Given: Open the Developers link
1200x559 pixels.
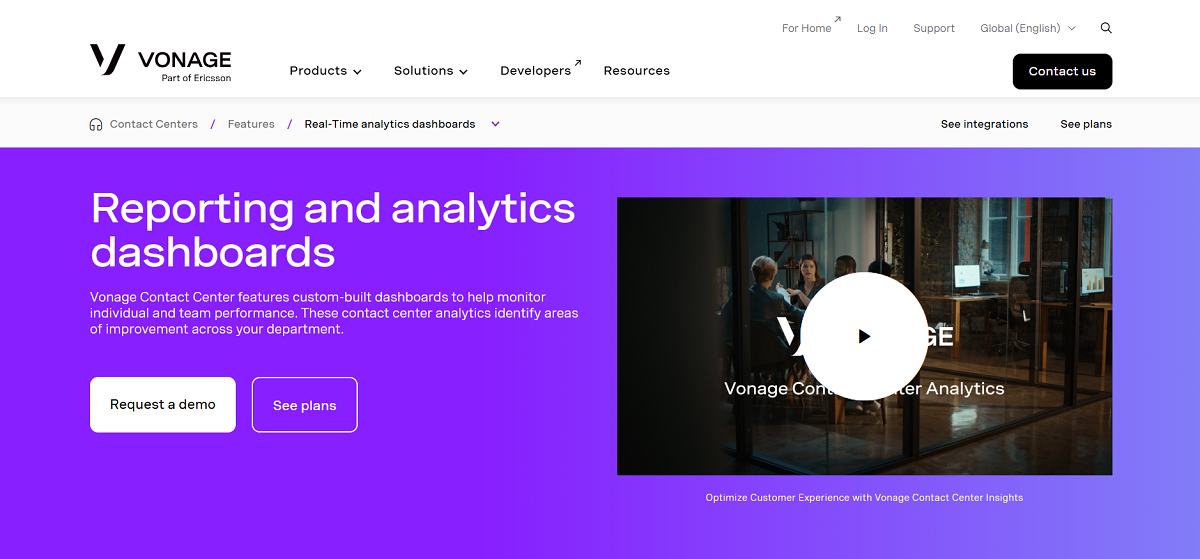Looking at the screenshot, I should tap(540, 70).
